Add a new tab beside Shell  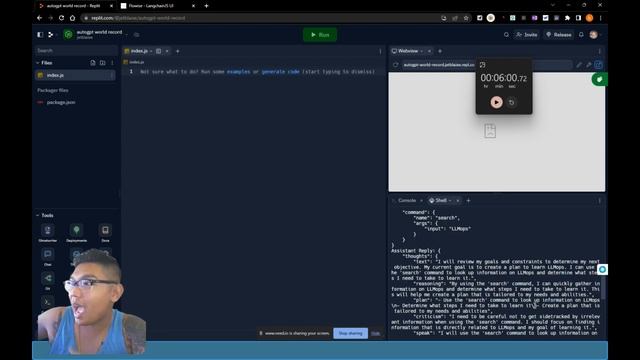tap(469, 200)
